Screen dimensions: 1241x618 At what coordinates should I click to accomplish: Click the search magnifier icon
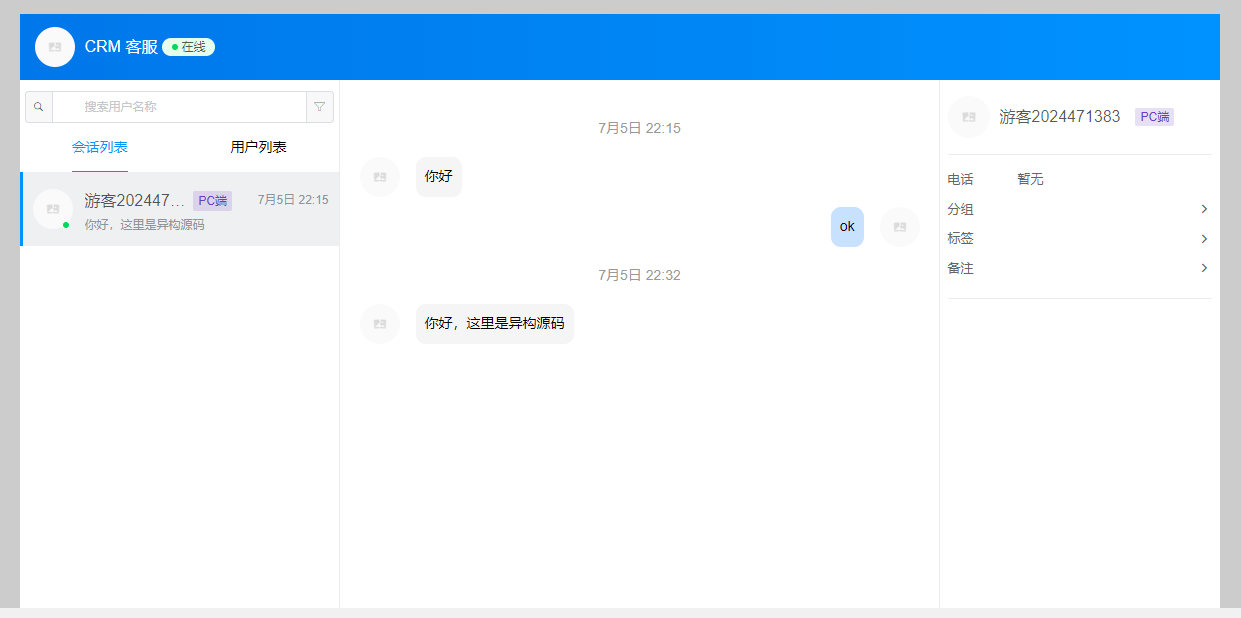[38, 107]
